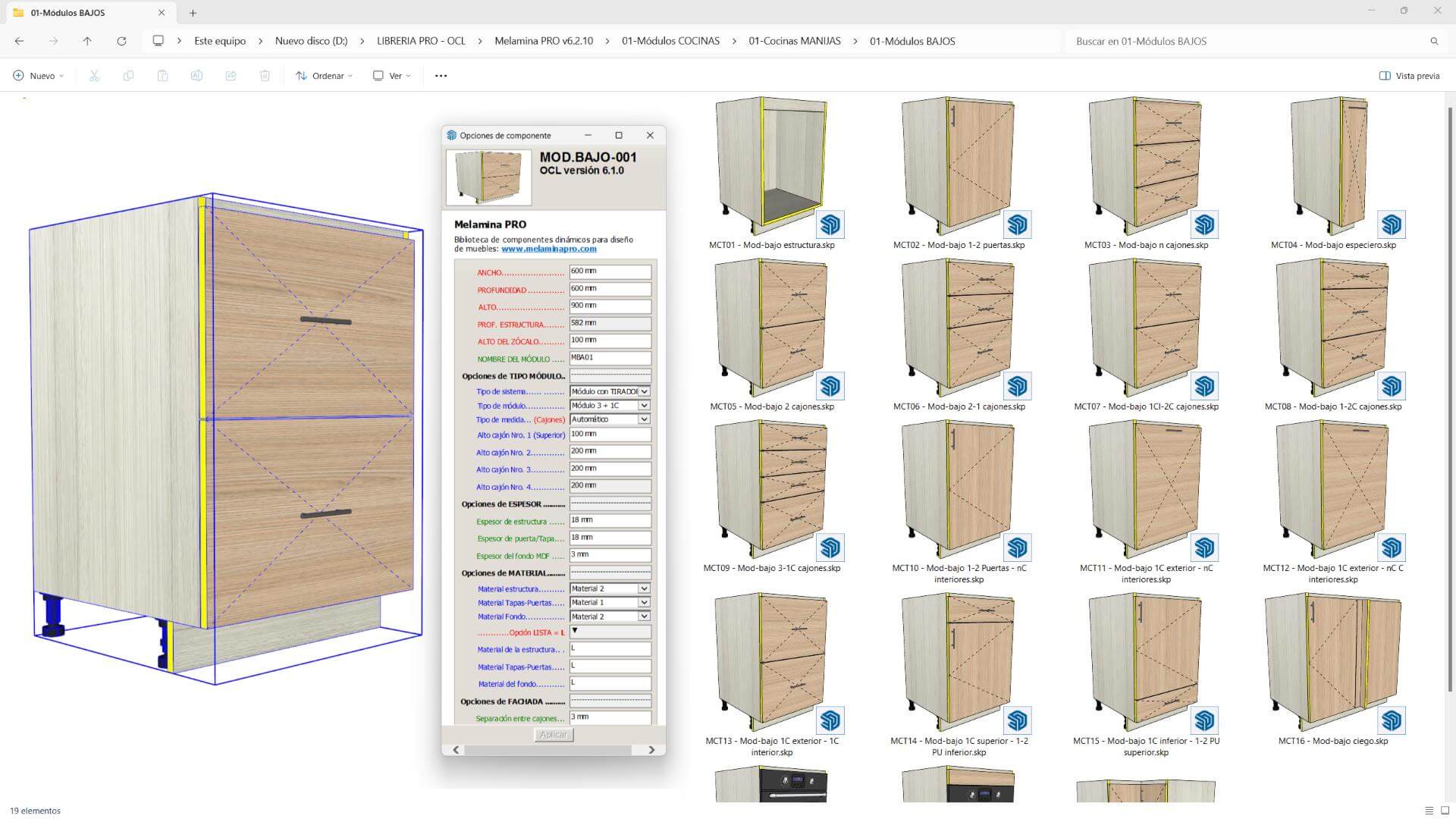Open Tipo de módulo dropdown

pyautogui.click(x=610, y=406)
